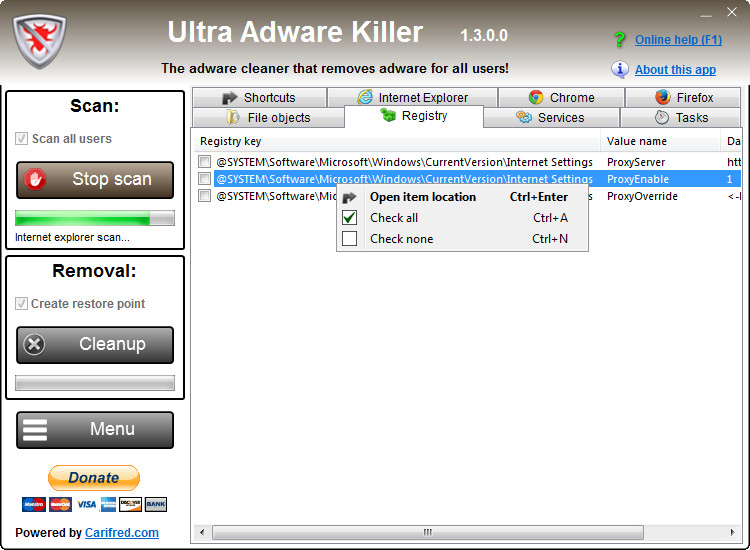750x550 pixels.
Task: Click the Firefox tab logo icon
Action: point(662,97)
